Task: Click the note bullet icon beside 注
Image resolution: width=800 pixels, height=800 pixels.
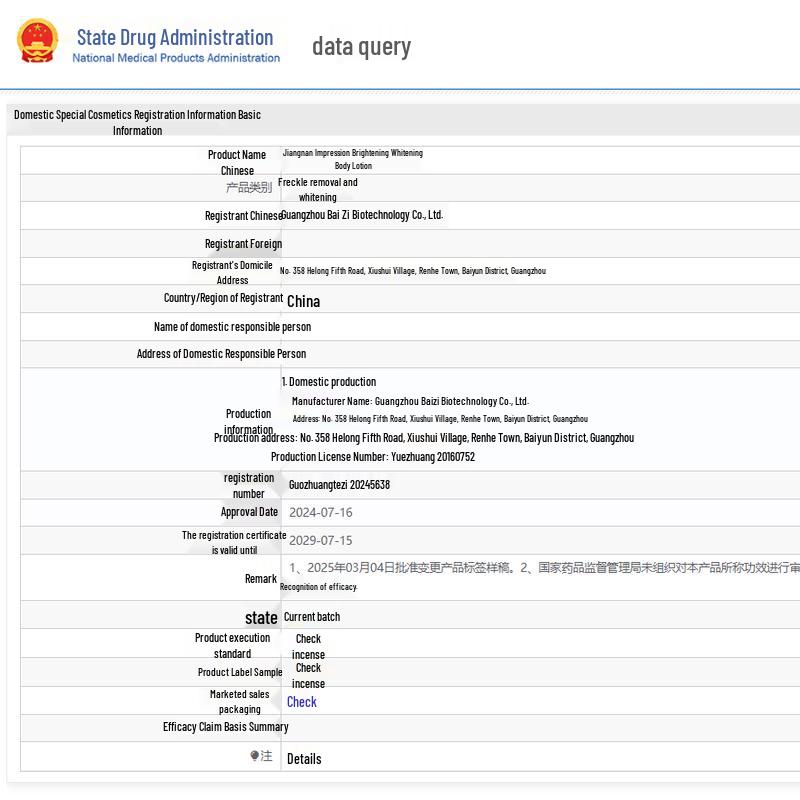Action: point(255,755)
